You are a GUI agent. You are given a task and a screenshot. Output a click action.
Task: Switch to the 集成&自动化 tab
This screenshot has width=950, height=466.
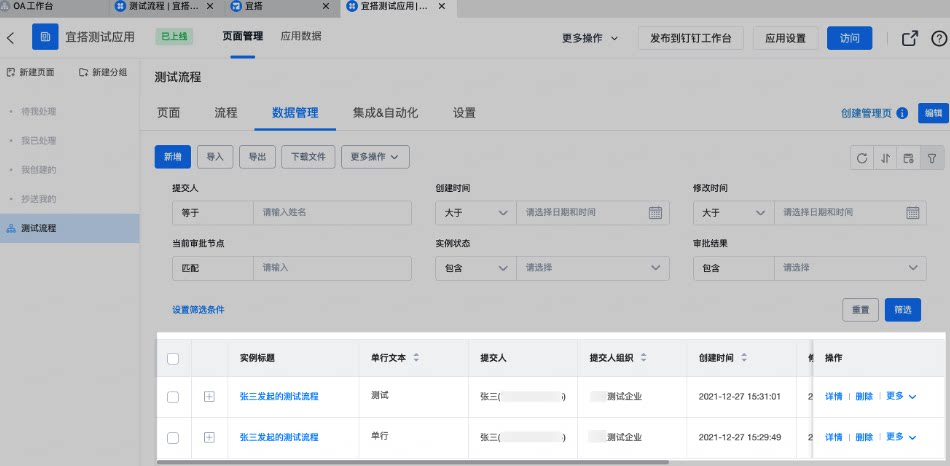pos(385,113)
